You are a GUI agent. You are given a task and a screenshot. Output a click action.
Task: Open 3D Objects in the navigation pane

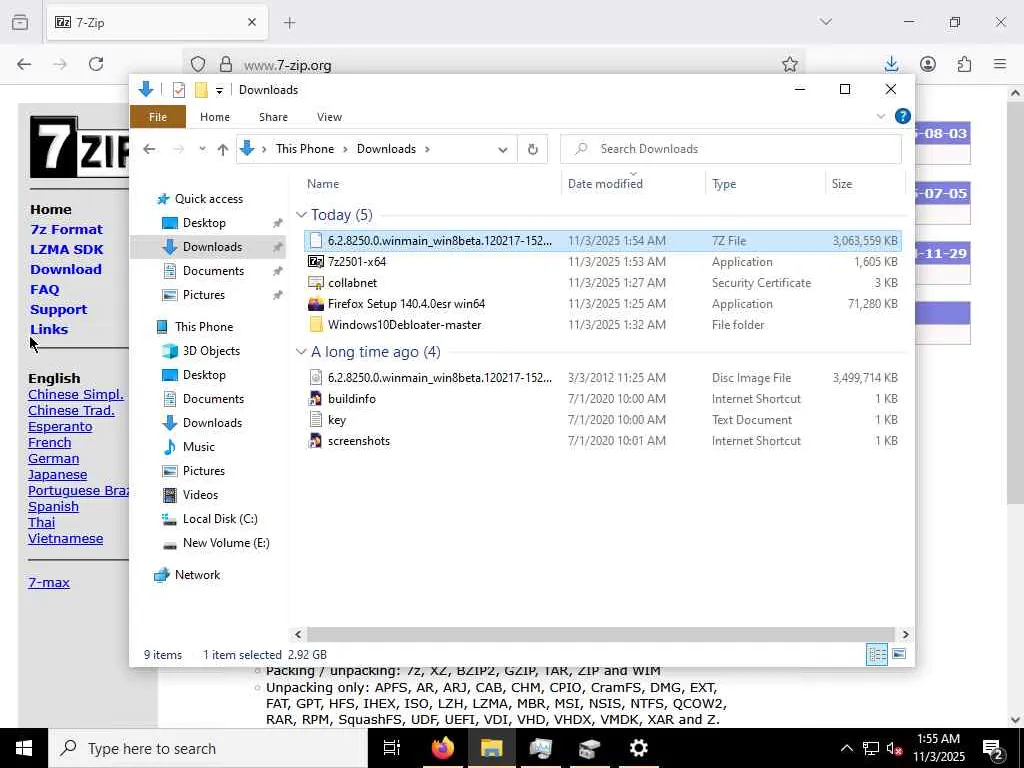pos(211,351)
